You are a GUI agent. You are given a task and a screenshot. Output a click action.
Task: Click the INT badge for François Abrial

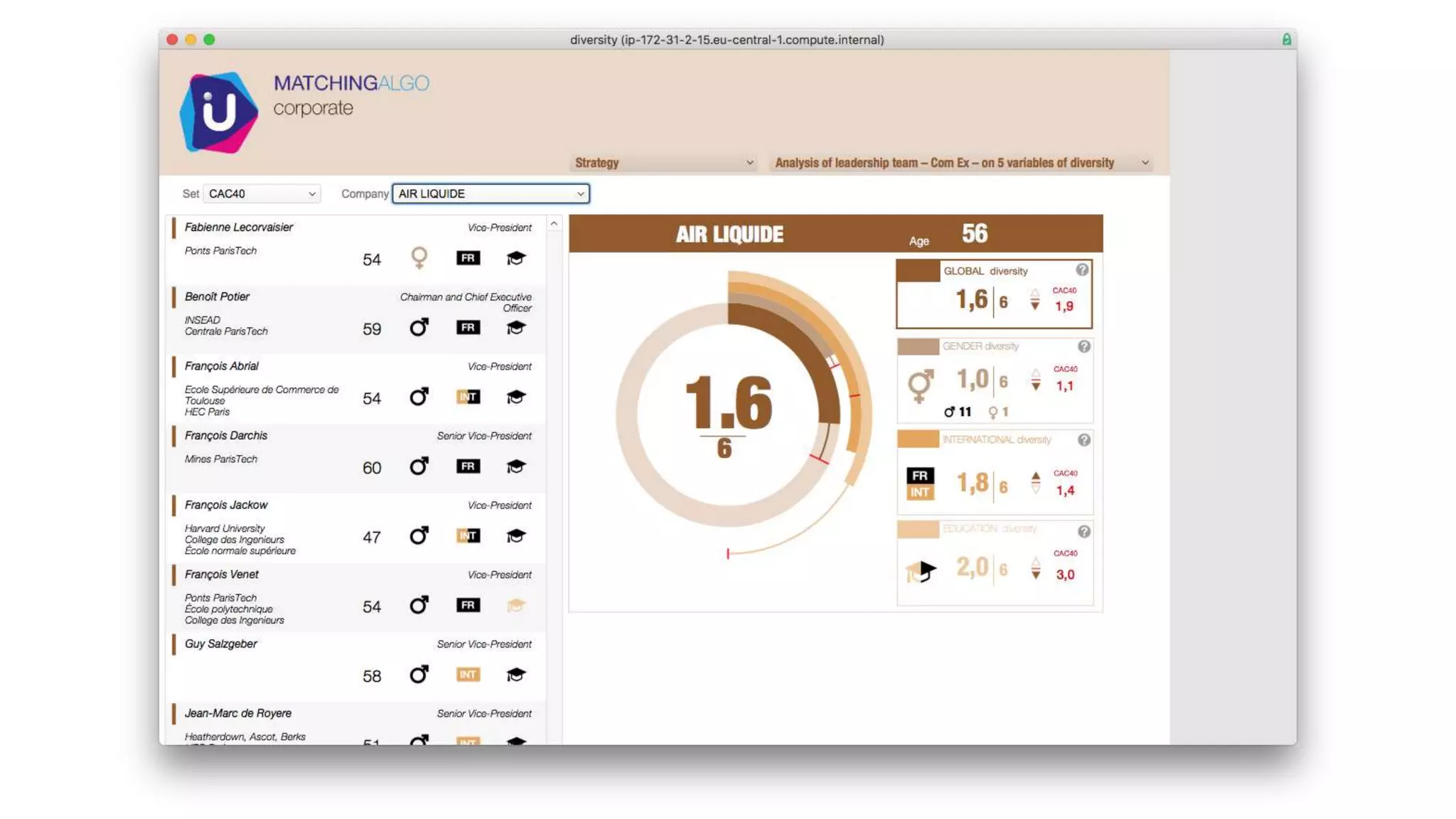[468, 397]
